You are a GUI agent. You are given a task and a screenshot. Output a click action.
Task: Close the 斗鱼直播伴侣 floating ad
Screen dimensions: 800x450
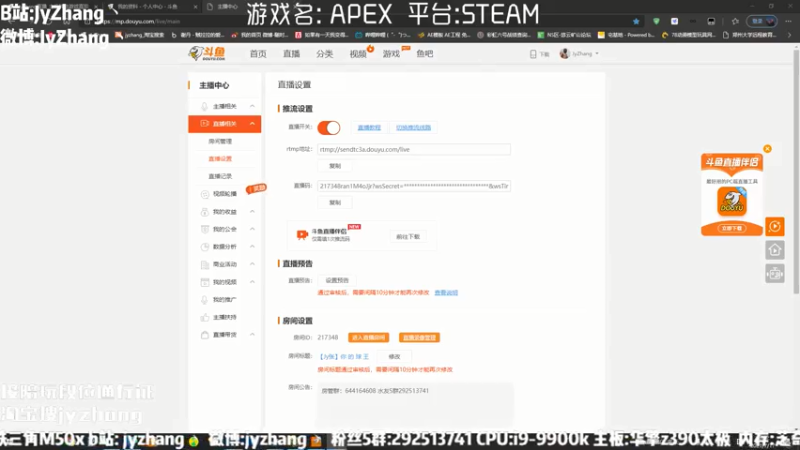tap(767, 149)
